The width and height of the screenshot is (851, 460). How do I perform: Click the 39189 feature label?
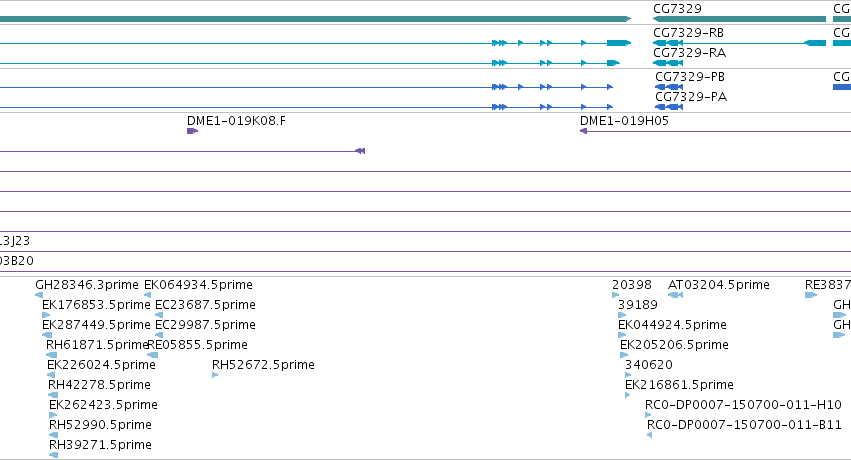[x=638, y=305]
